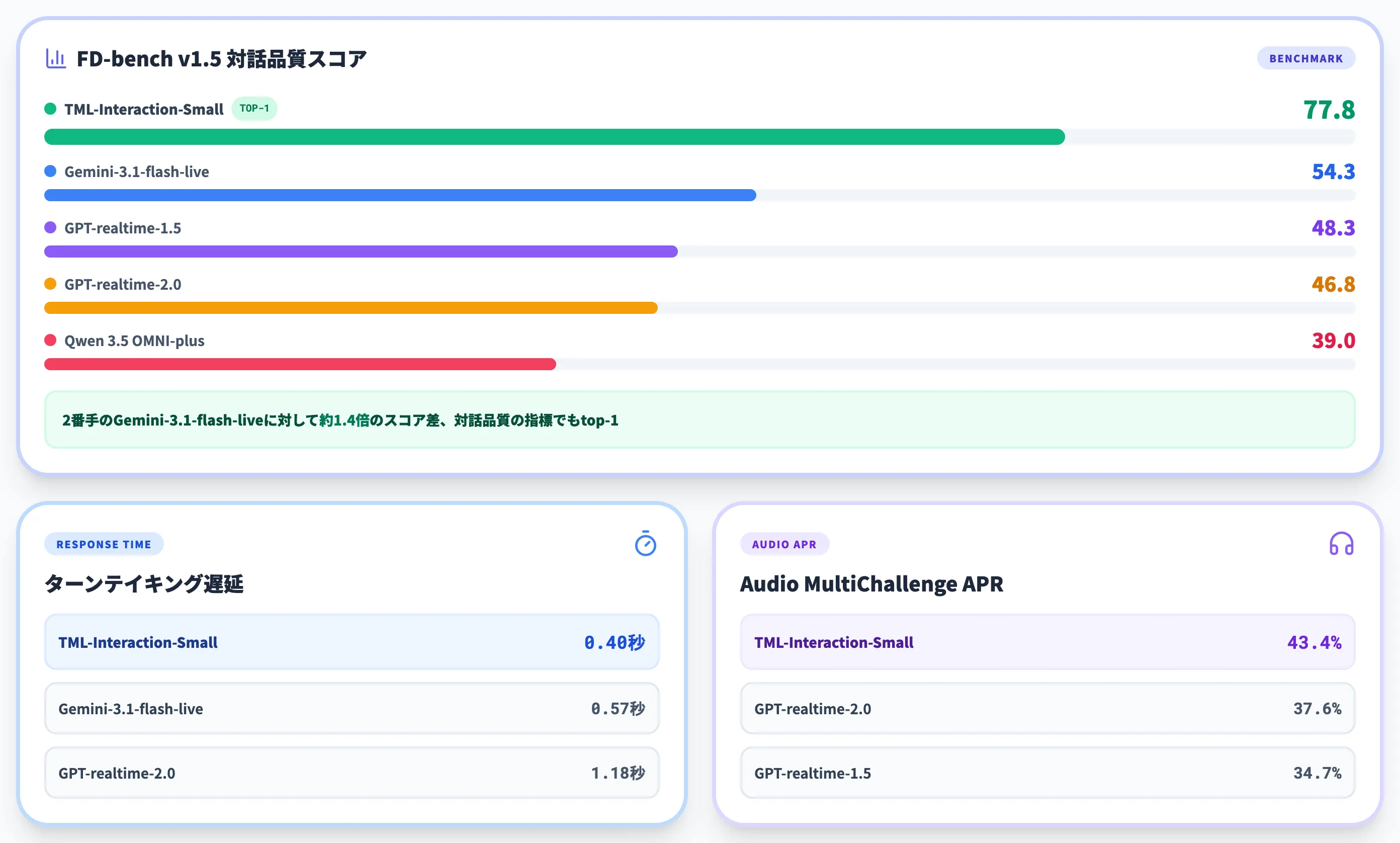The height and width of the screenshot is (843, 1400).
Task: Select the GPT-realtime-1.5 34.7% row
Action: [1048, 773]
